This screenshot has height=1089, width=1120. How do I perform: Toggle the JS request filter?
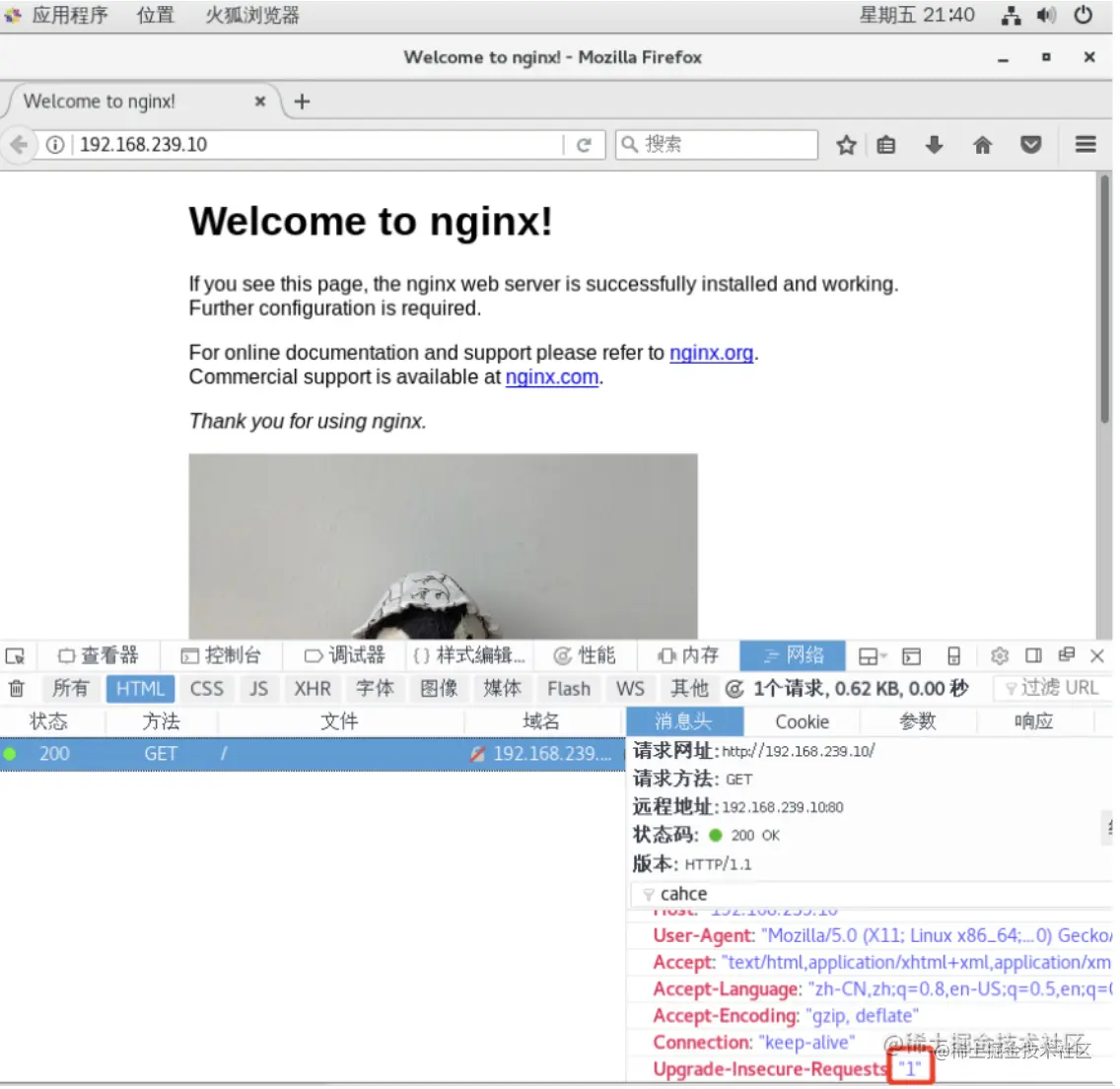(x=258, y=689)
